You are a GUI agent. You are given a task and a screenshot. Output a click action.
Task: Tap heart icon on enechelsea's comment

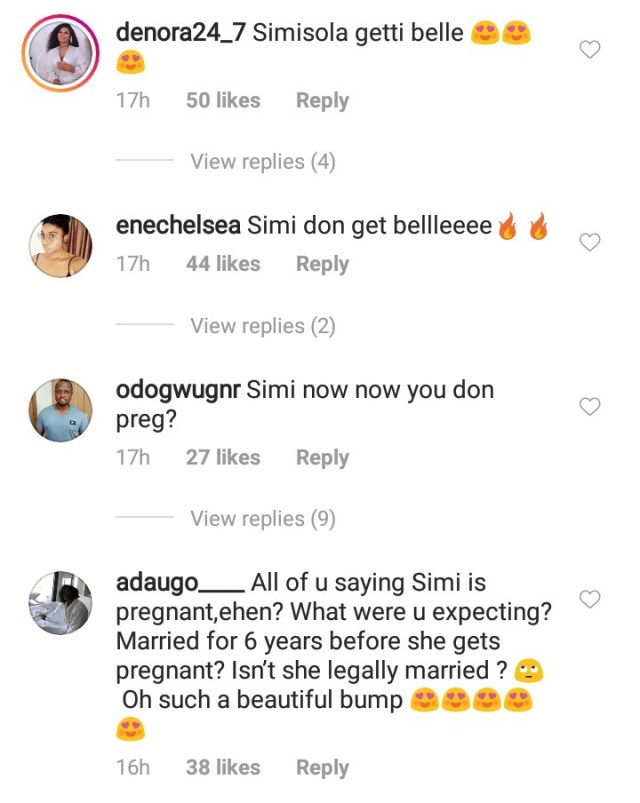pos(589,242)
